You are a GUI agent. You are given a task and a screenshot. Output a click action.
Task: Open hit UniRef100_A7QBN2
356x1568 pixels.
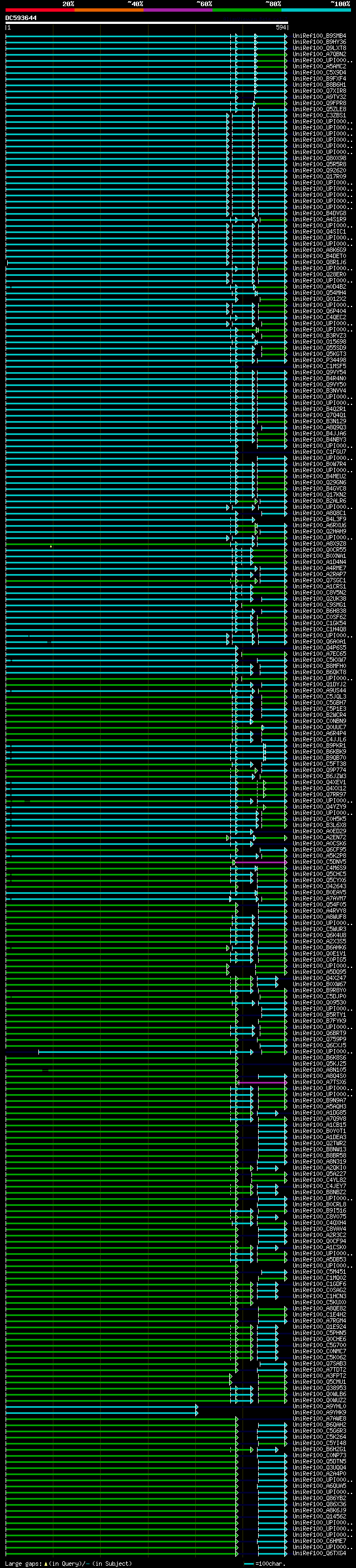319,54
